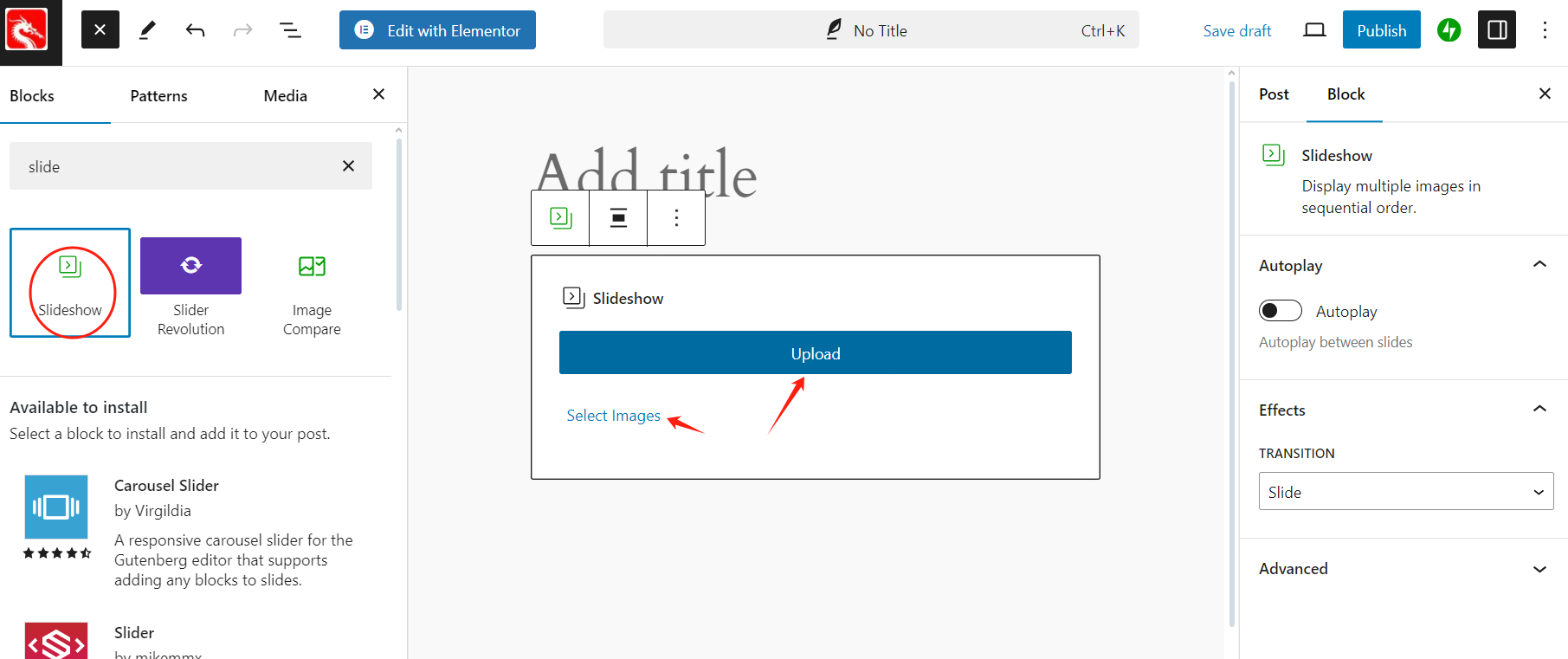Open block toolbar more options

point(676,217)
